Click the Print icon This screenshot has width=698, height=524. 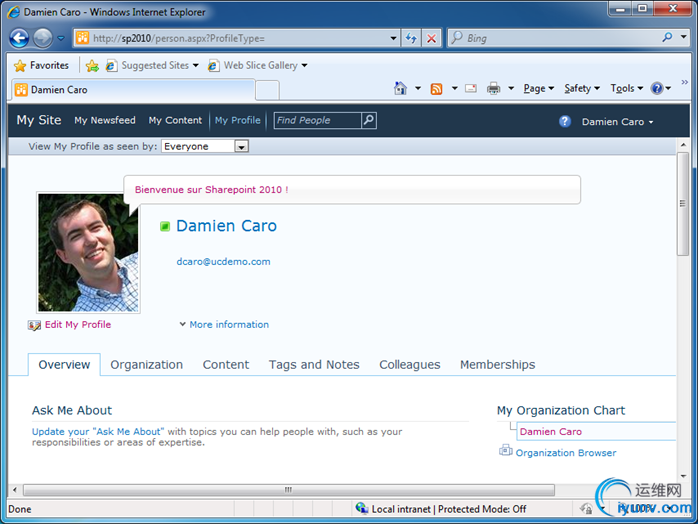[493, 88]
